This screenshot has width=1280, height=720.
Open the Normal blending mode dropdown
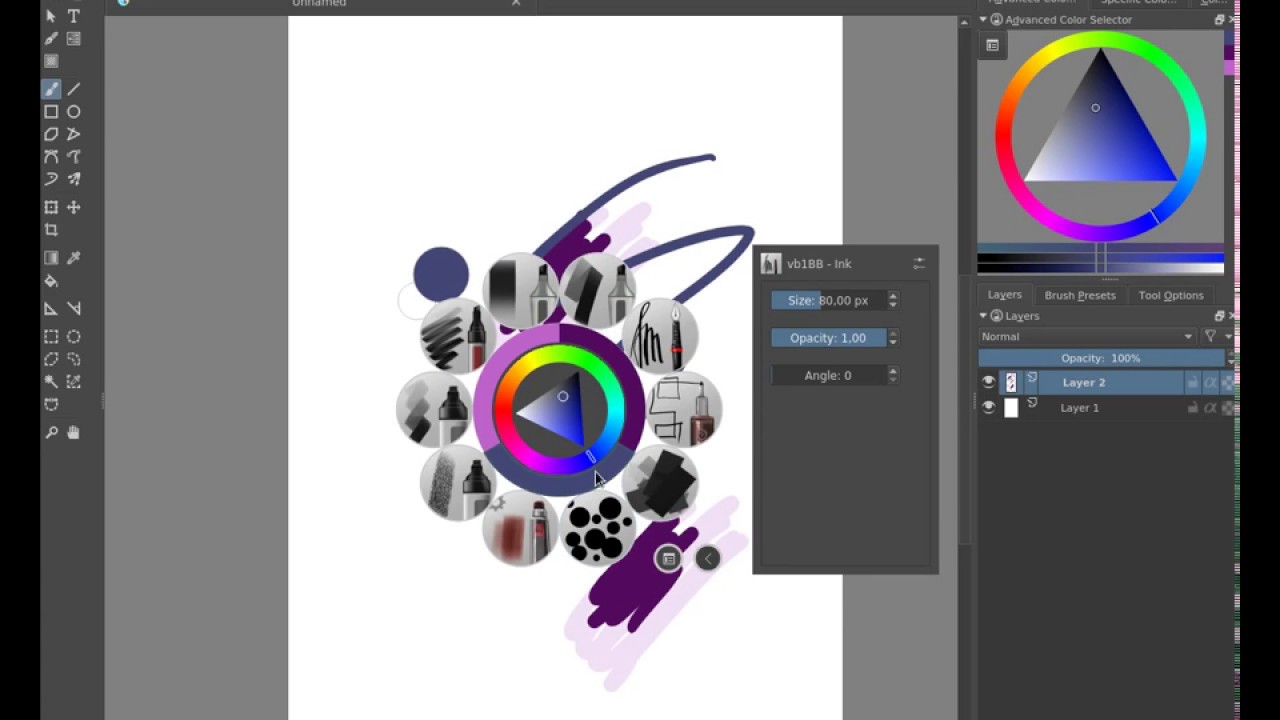1087,337
